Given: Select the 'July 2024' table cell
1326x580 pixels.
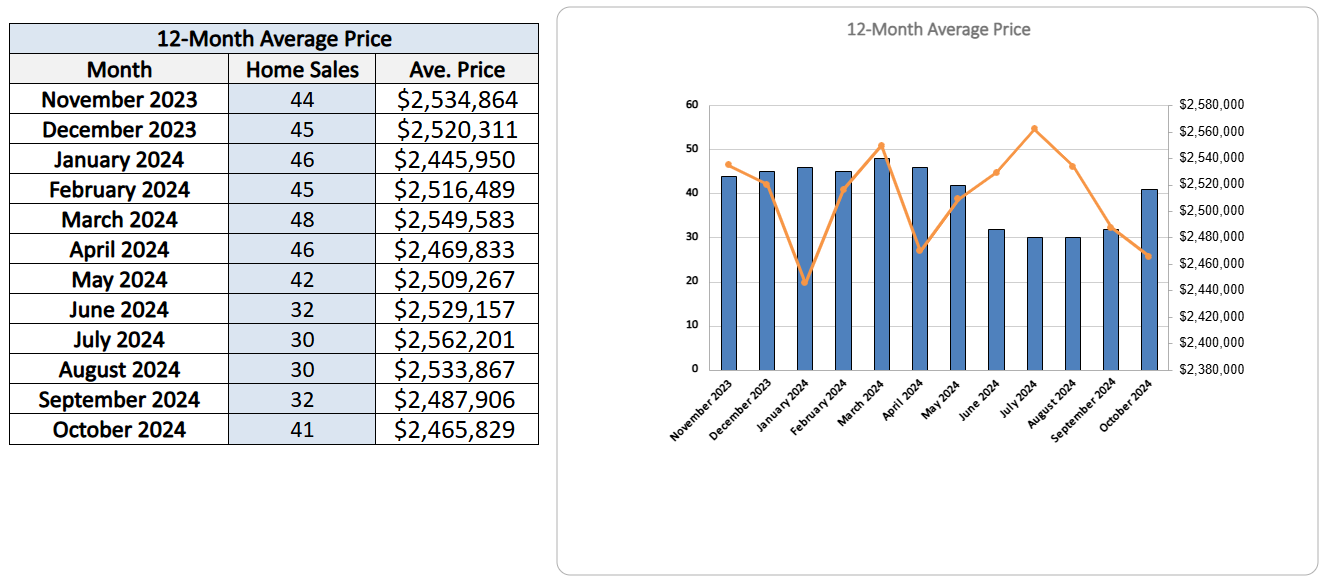Looking at the screenshot, I should pos(119,339).
